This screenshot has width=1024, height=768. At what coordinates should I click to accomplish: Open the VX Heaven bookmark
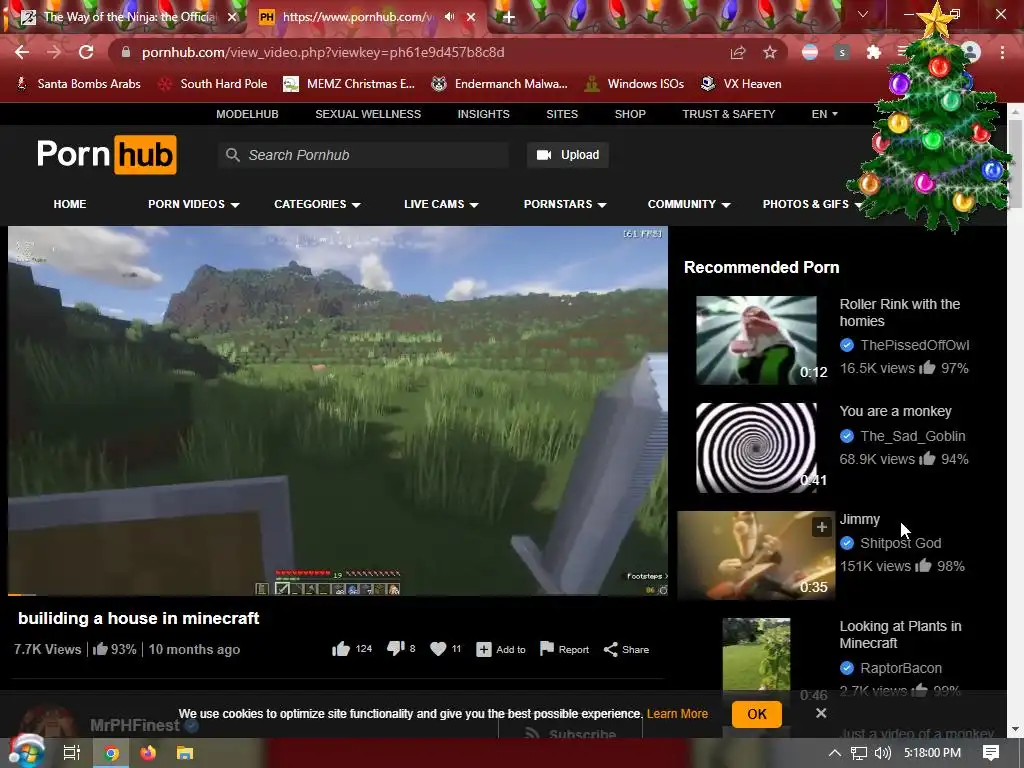(741, 84)
